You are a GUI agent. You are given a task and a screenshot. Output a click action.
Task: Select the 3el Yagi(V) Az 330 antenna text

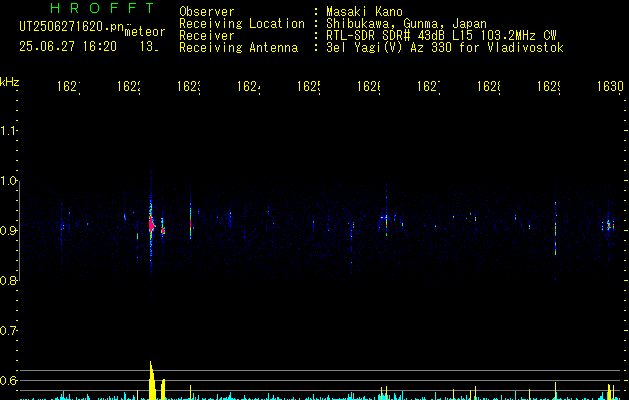[x=445, y=48]
